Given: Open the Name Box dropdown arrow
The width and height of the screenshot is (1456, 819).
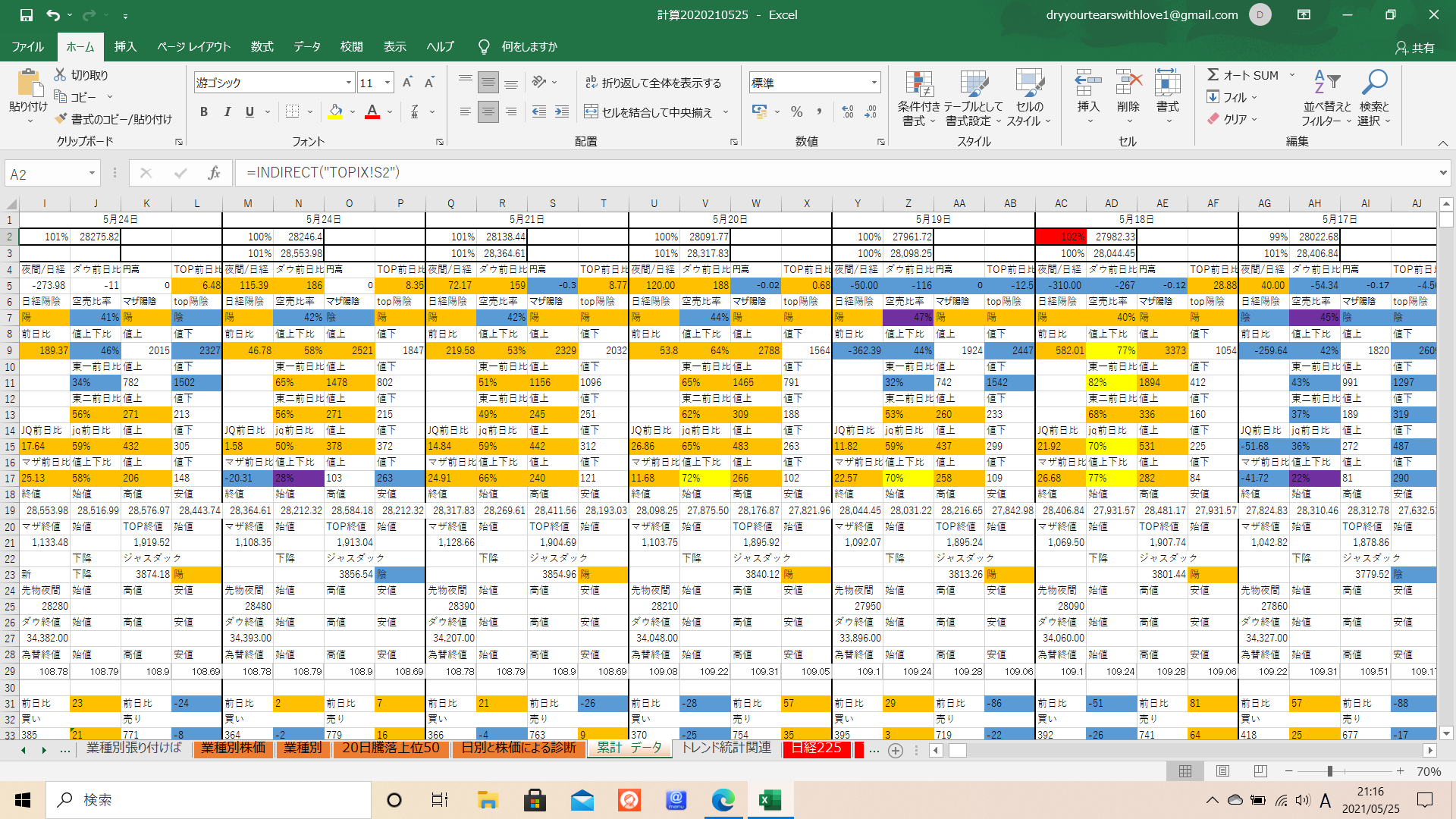Looking at the screenshot, I should click(x=92, y=174).
